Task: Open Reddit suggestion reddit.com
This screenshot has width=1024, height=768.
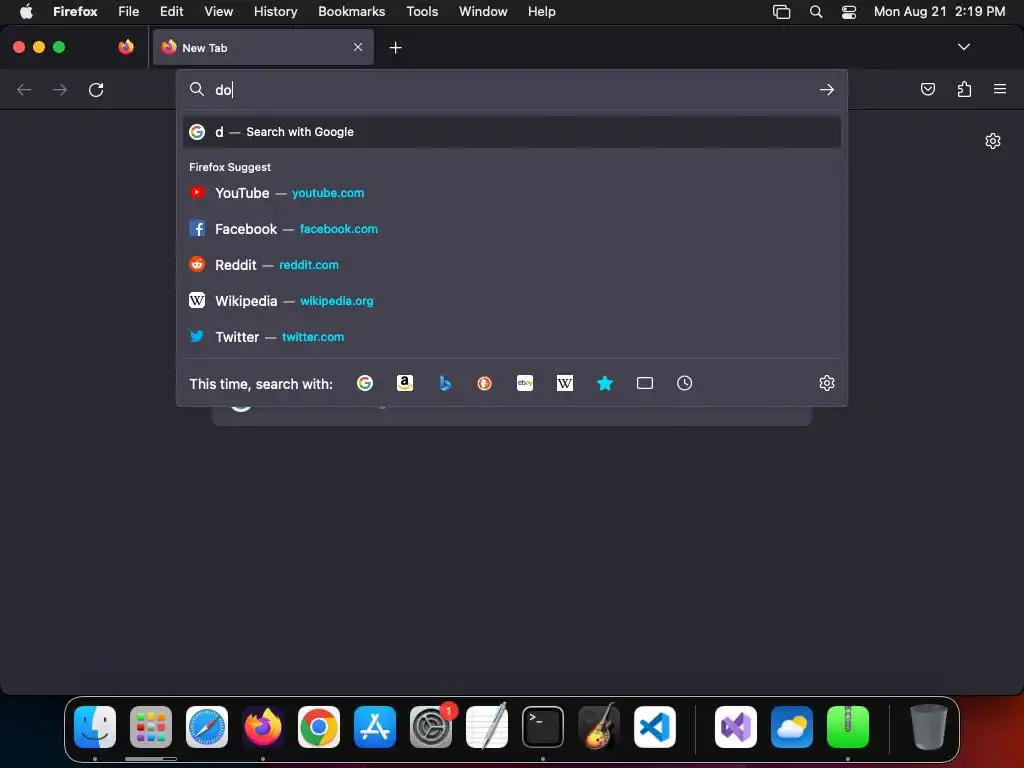Action: pos(512,265)
